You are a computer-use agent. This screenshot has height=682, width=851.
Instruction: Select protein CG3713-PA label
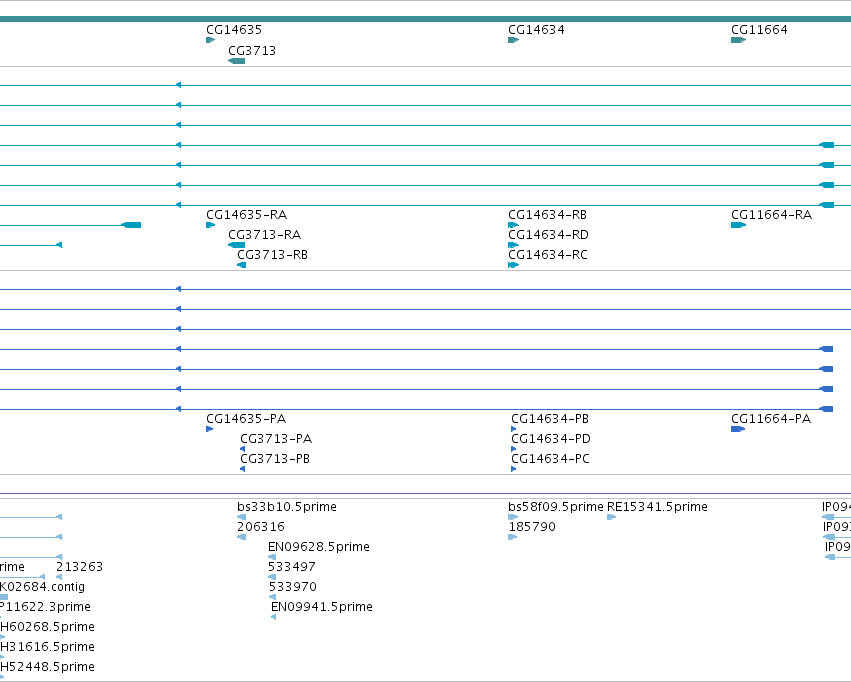tap(276, 439)
